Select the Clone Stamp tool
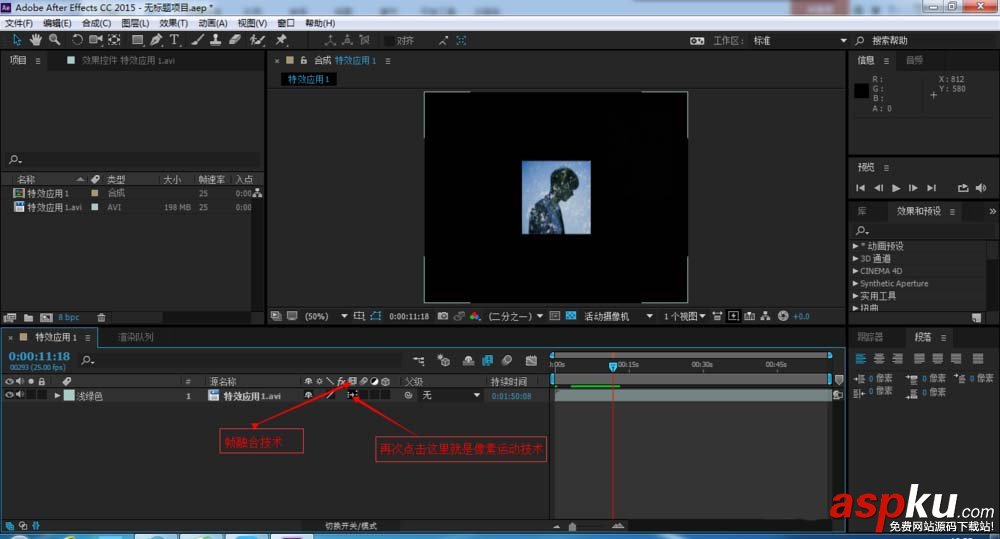Viewport: 1000px width, 539px height. [216, 40]
